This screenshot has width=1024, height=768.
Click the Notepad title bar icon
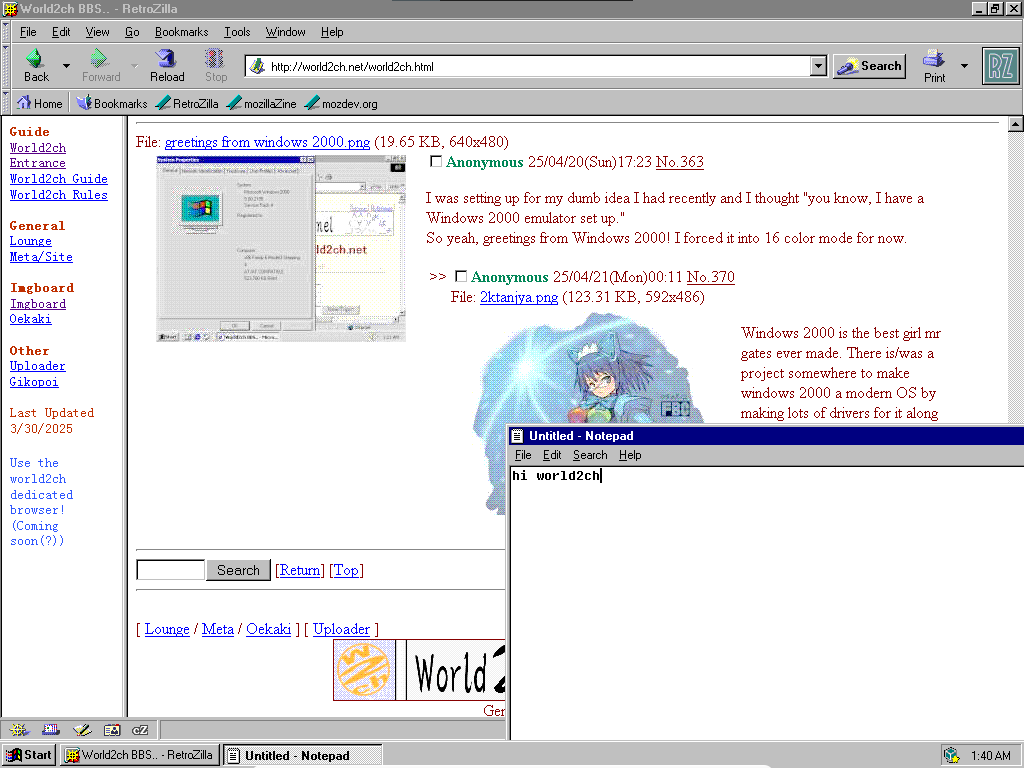(x=517, y=436)
